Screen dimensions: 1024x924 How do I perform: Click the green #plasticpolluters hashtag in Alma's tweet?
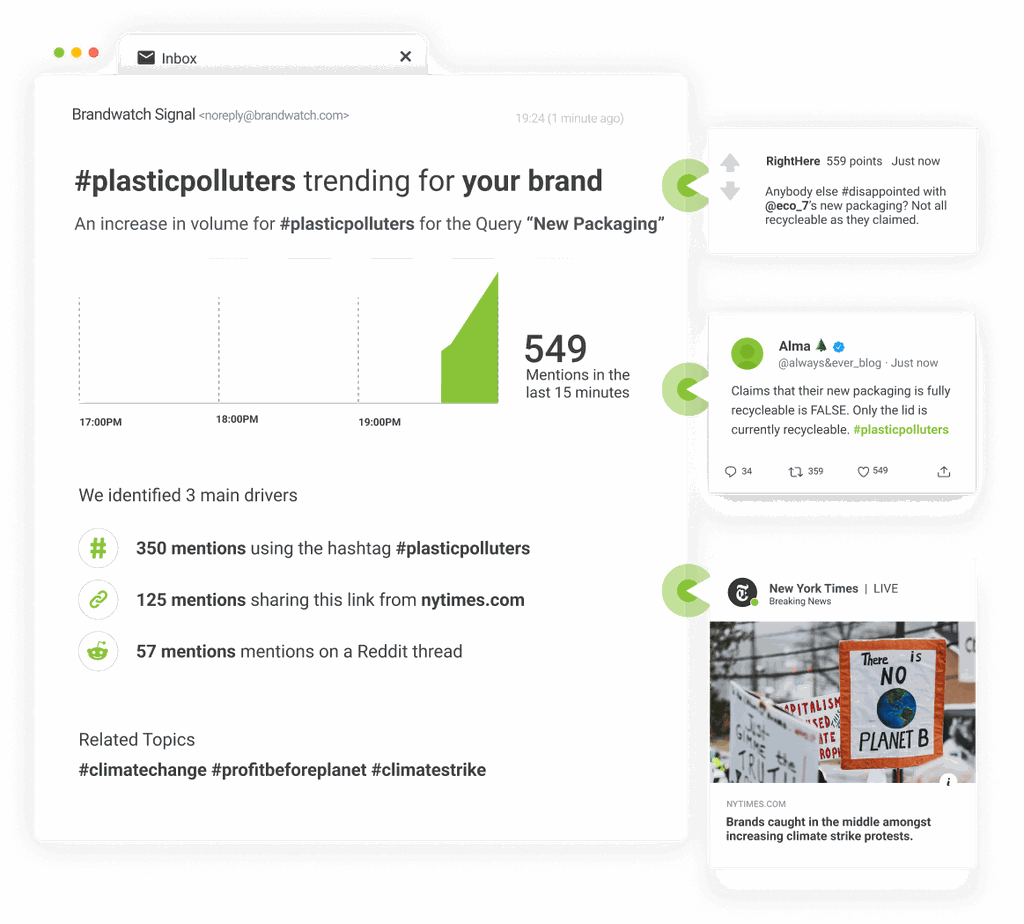pyautogui.click(x=900, y=430)
